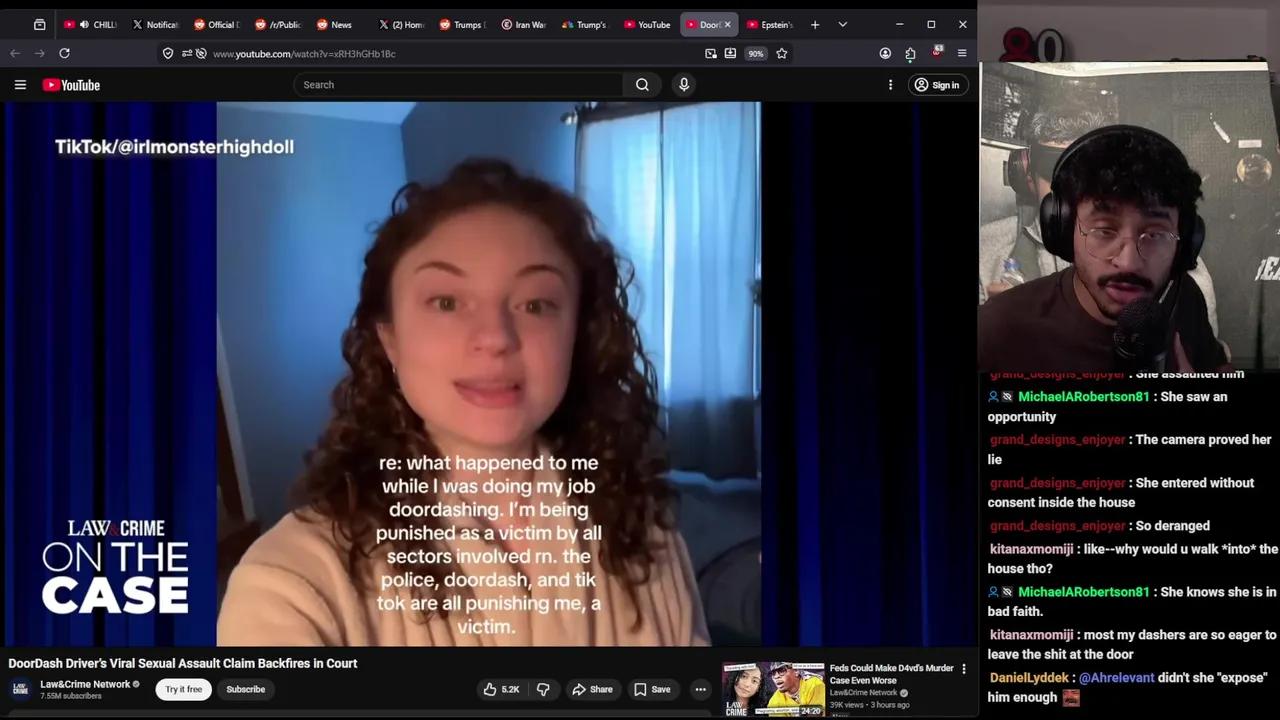1280x720 pixels.
Task: Open options menu for recommended D4vd video
Action: click(964, 669)
